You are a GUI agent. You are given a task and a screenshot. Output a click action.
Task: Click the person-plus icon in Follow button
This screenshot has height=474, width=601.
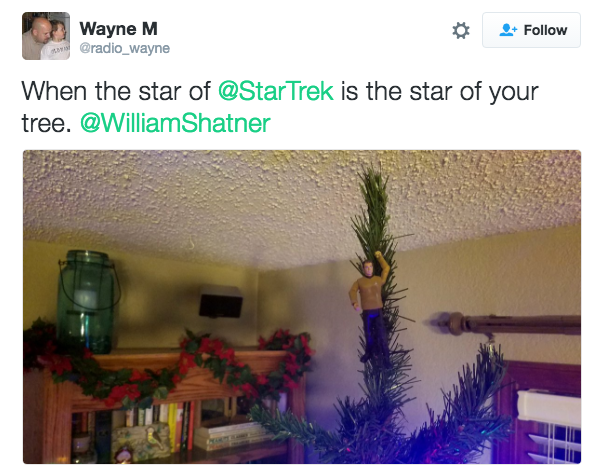point(508,30)
